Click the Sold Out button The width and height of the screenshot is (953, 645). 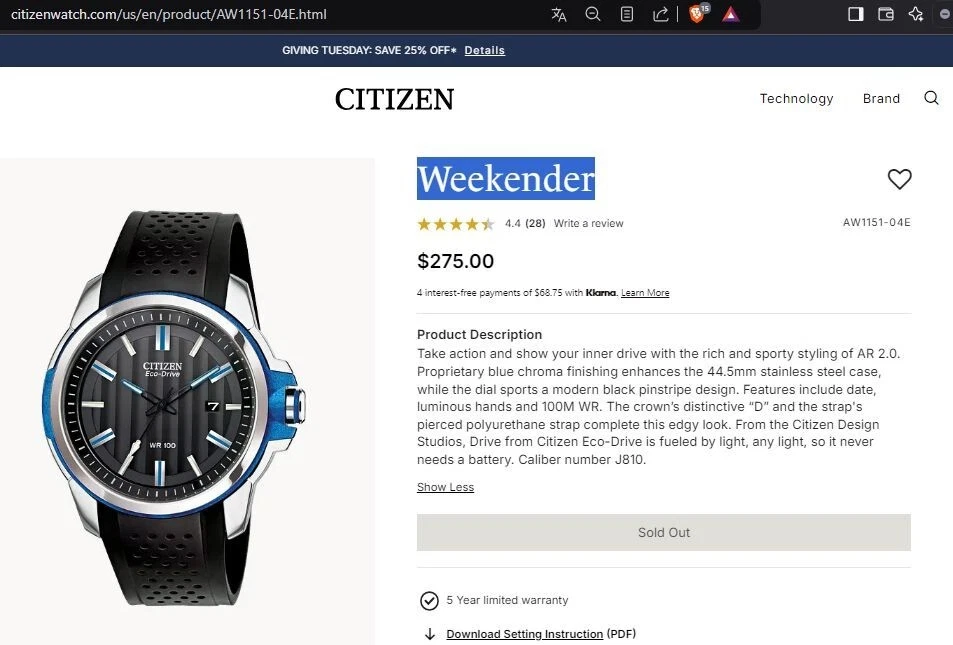point(664,532)
